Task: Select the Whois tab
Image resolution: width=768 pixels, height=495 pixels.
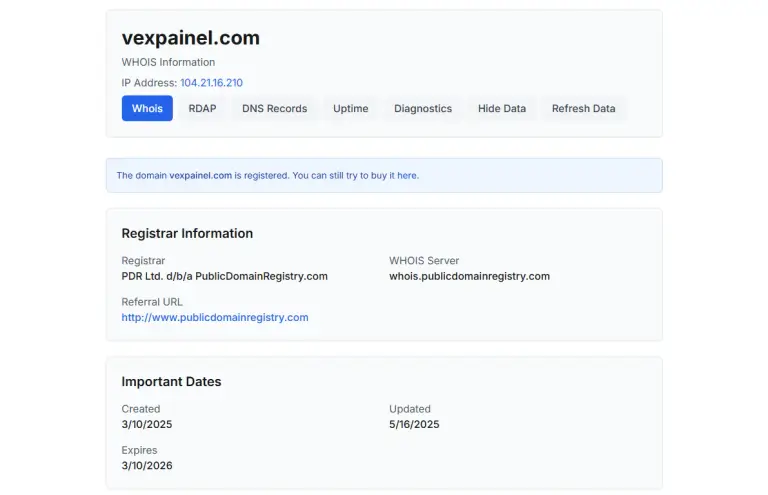Action: (x=147, y=108)
